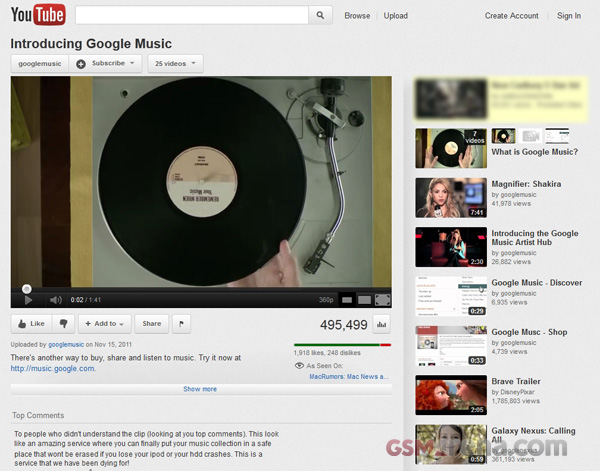Image resolution: width=600 pixels, height=471 pixels.
Task: Open the music.google.com link
Action: (x=53, y=368)
